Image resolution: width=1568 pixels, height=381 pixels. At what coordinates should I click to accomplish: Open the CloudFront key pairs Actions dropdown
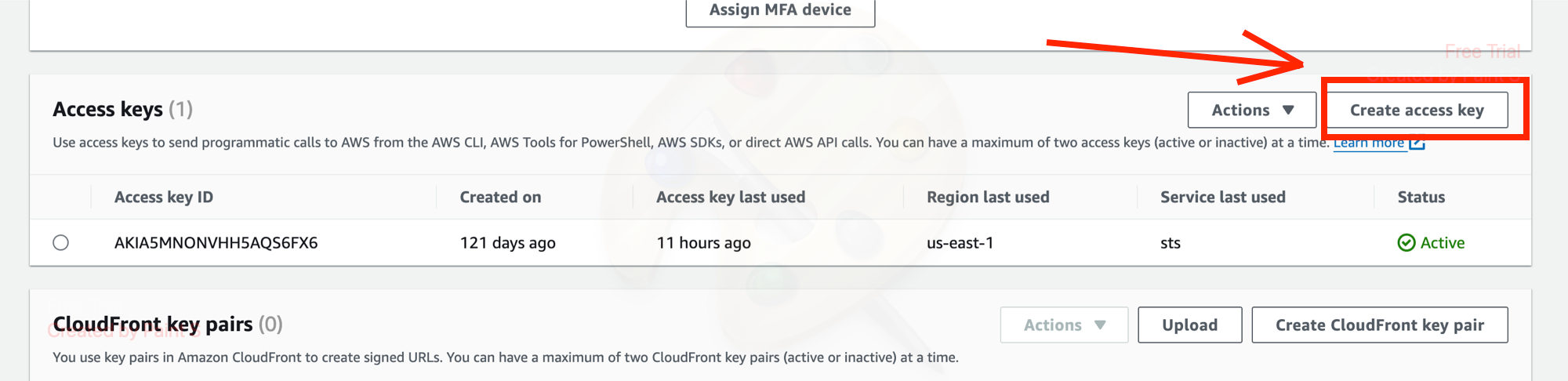pos(1064,325)
